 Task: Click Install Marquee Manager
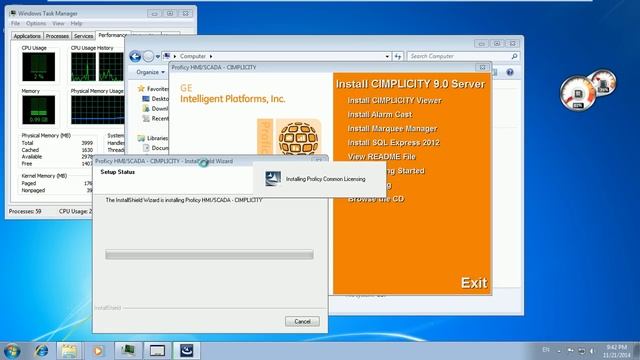[x=392, y=129]
